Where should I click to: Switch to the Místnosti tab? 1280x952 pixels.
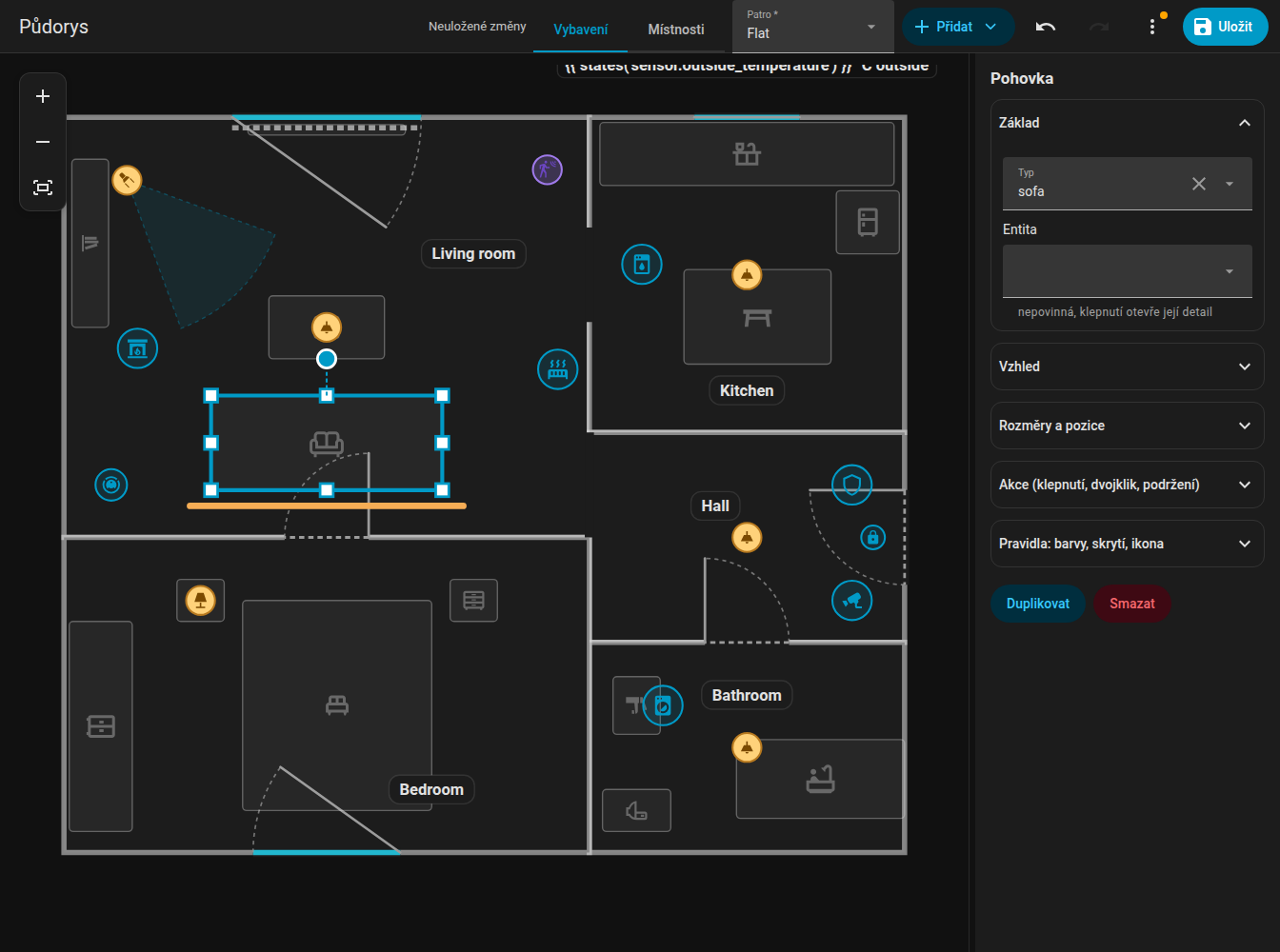point(676,30)
